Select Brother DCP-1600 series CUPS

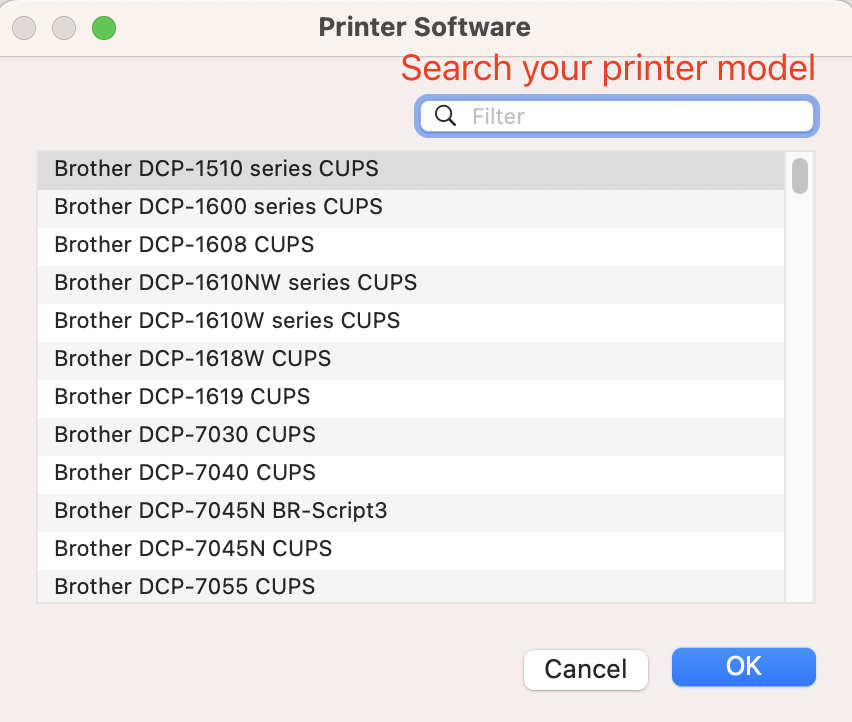[218, 207]
